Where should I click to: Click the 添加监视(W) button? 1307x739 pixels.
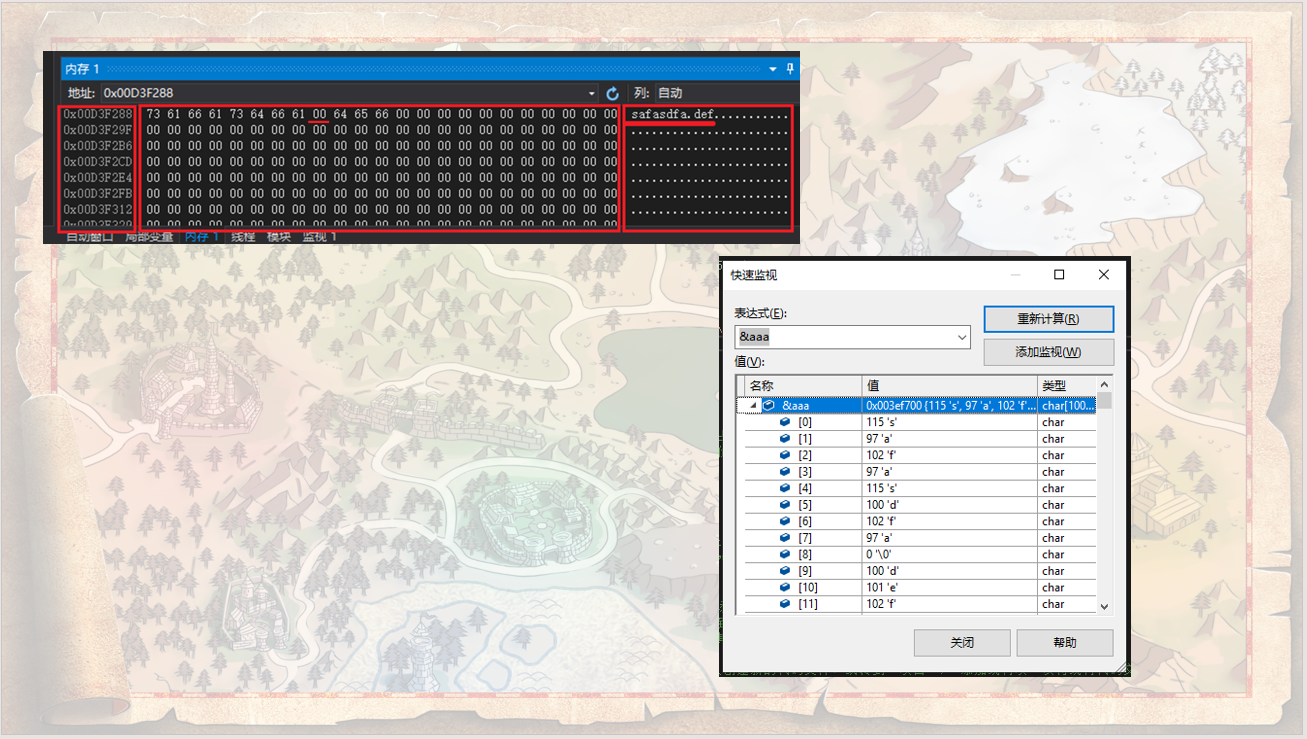pos(1048,352)
